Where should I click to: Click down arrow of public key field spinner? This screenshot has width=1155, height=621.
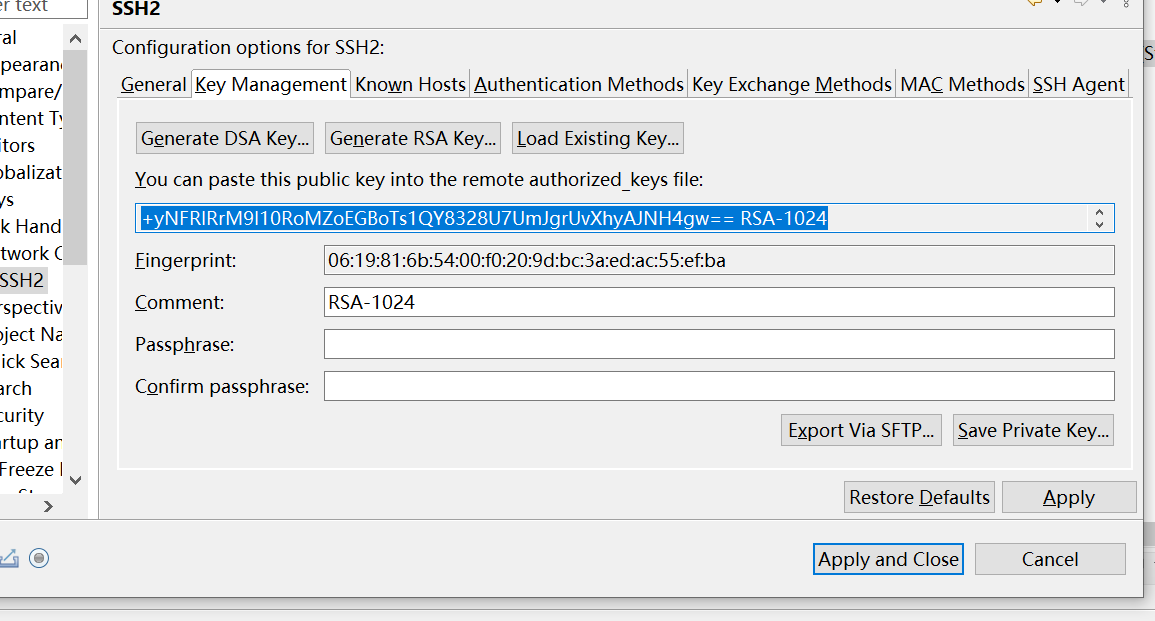coord(1099,224)
